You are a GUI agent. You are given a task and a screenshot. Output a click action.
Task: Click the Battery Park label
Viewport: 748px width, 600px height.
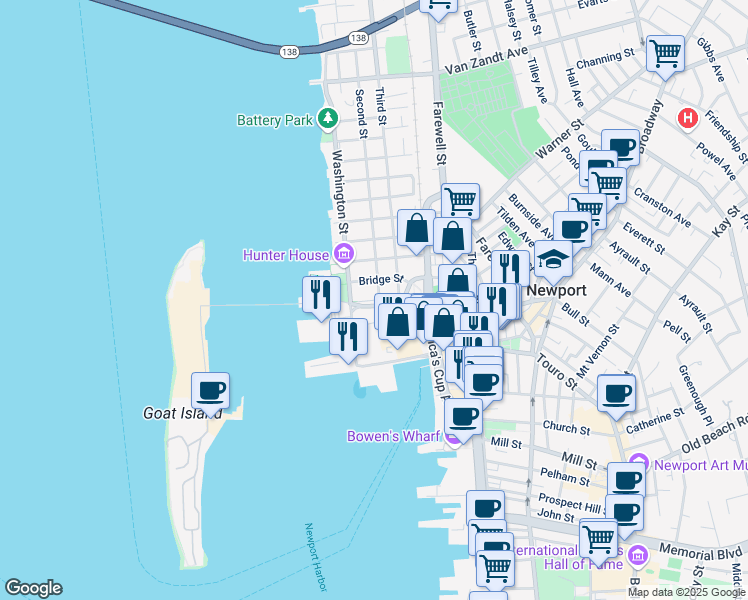point(275,120)
